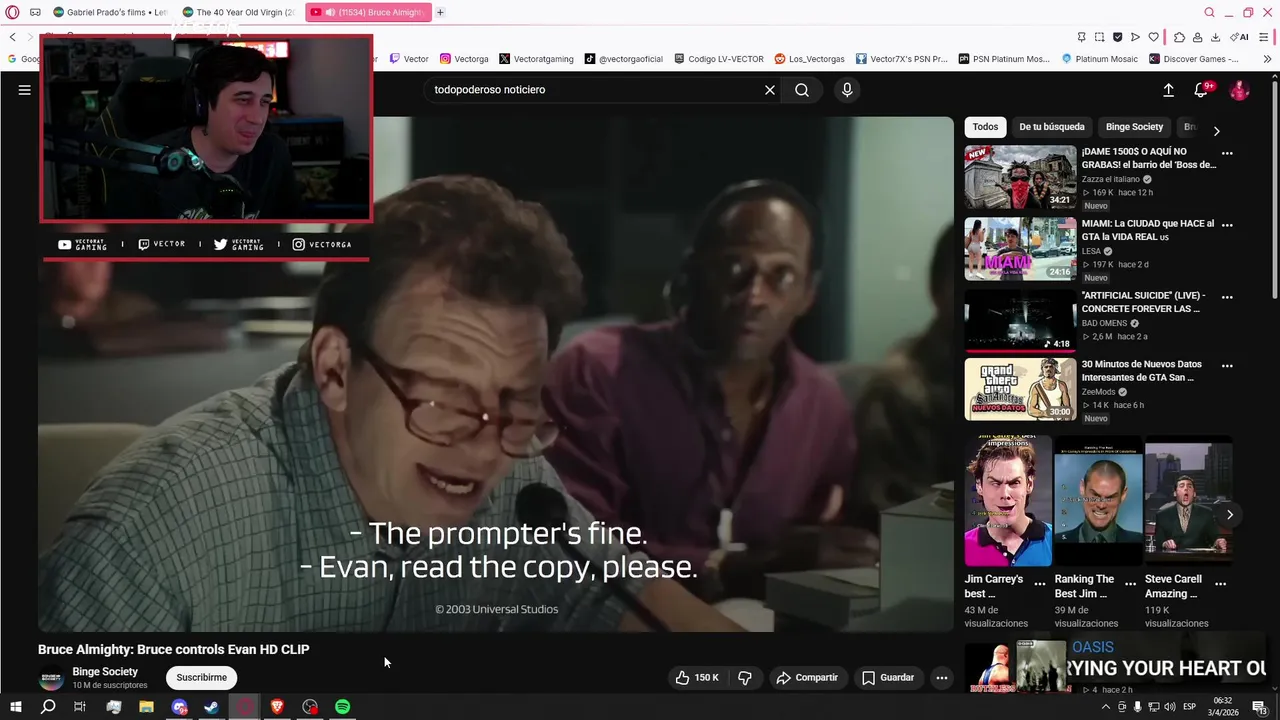1280x720 pixels.
Task: Open YouTube notifications bell
Action: pos(1202,90)
